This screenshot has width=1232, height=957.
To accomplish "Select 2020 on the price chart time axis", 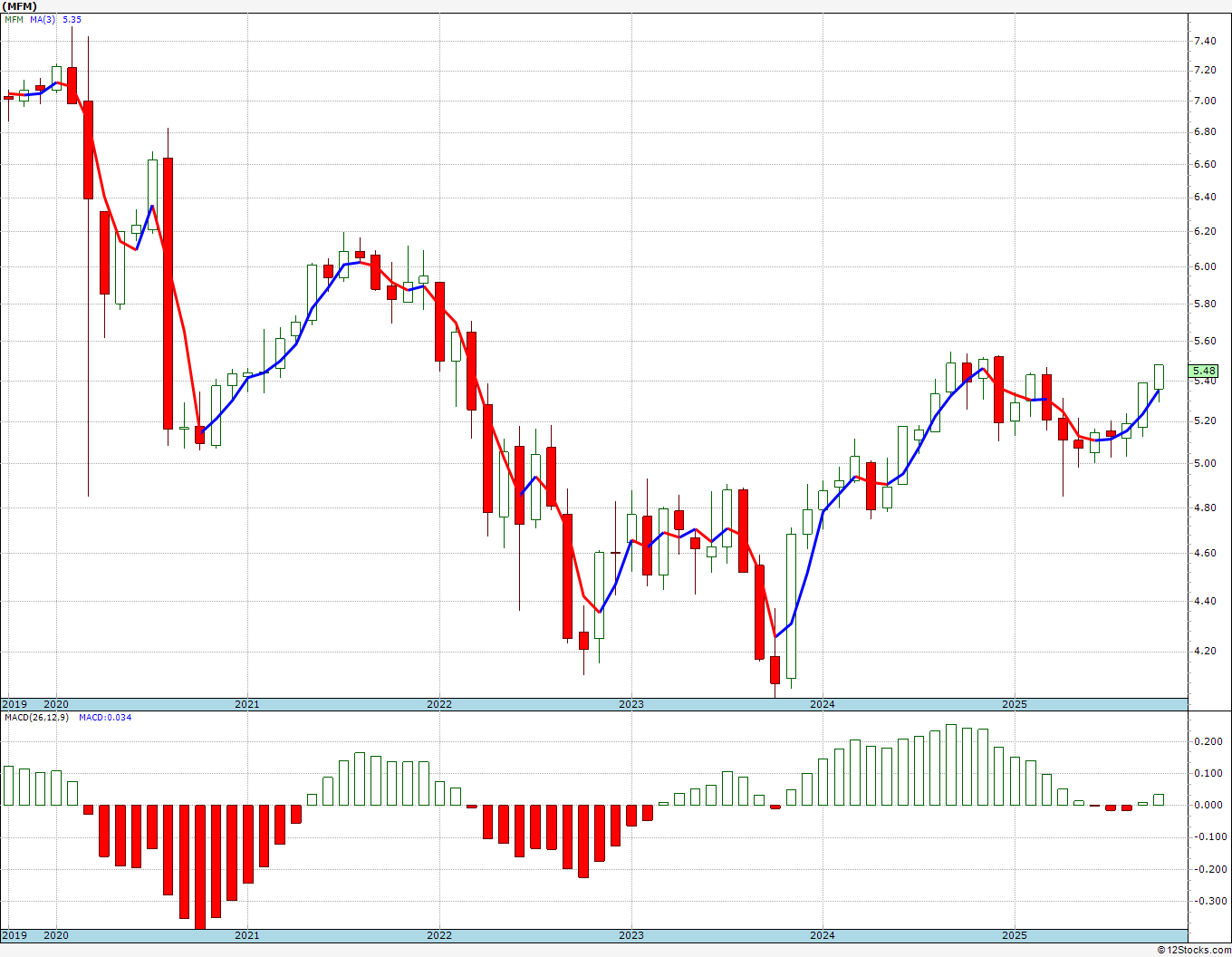I will (x=56, y=704).
